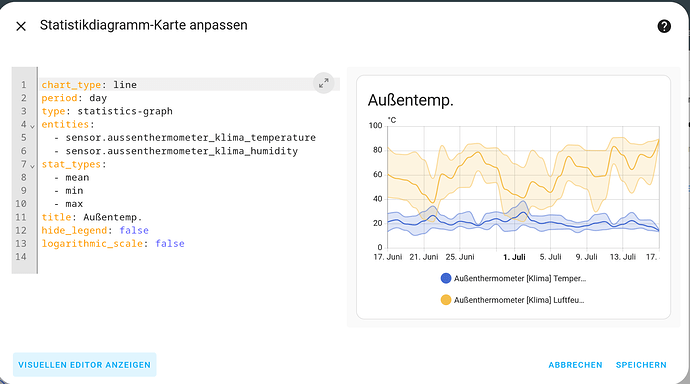Viewport: 690px width, 384px height.
Task: Click the entities: key line
Action: 68,124
